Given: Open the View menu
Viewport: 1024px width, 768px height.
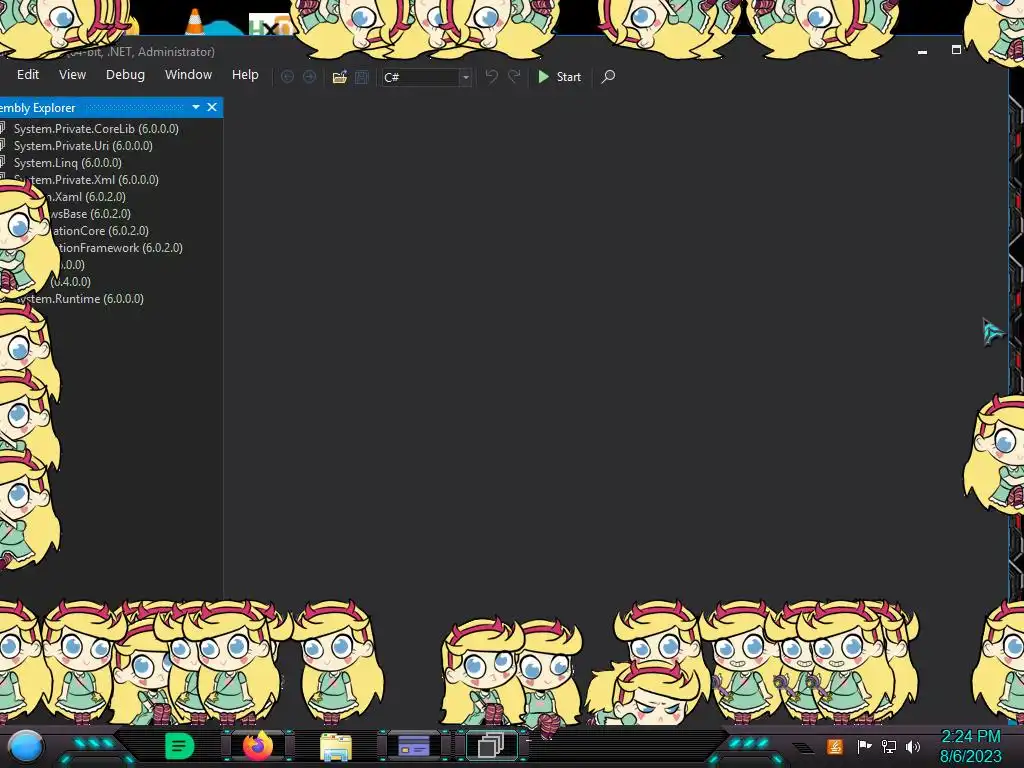Looking at the screenshot, I should pyautogui.click(x=72, y=74).
